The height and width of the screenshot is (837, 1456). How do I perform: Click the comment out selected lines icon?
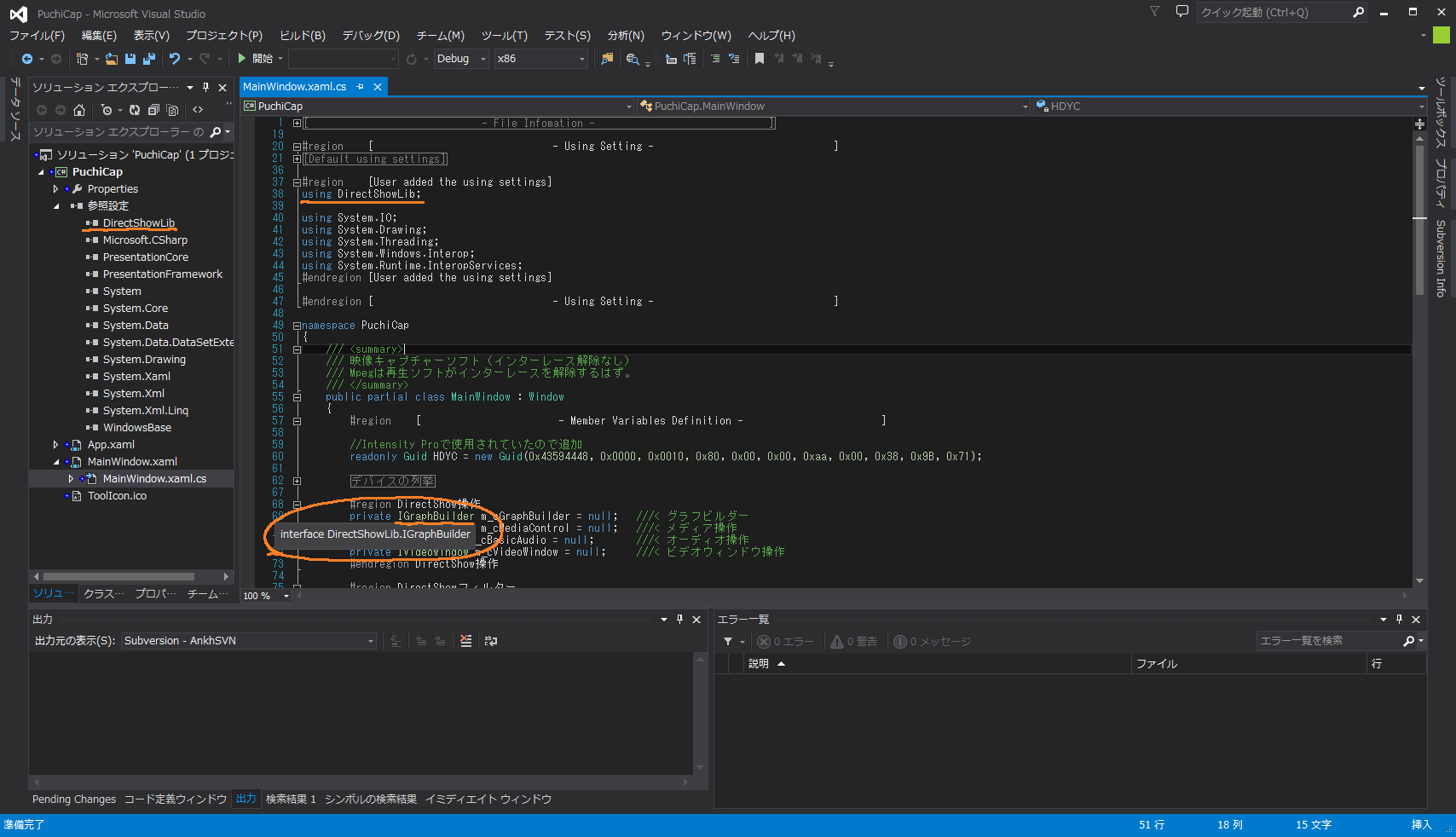click(x=715, y=59)
